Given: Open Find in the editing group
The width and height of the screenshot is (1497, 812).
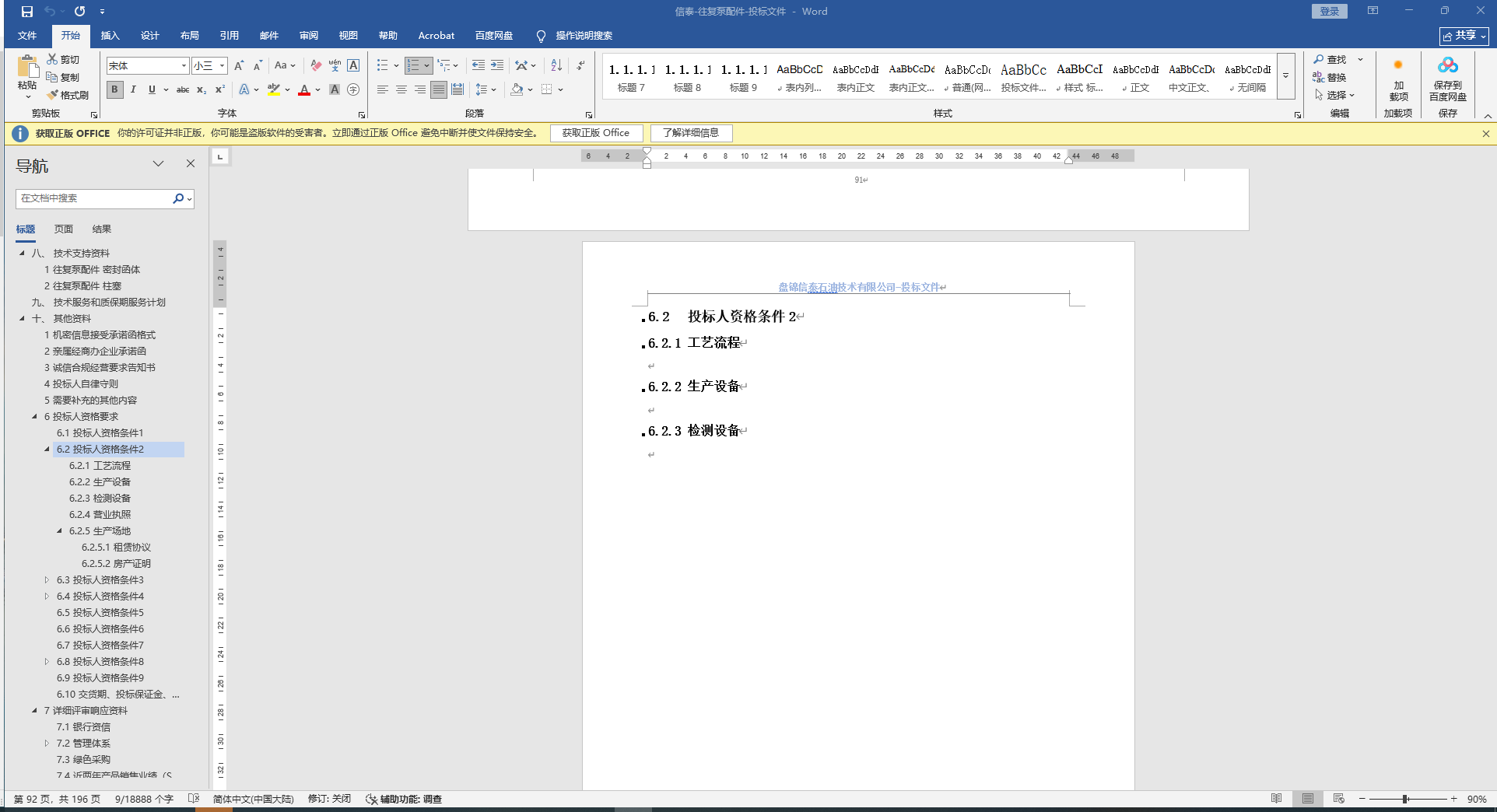Looking at the screenshot, I should (1330, 60).
